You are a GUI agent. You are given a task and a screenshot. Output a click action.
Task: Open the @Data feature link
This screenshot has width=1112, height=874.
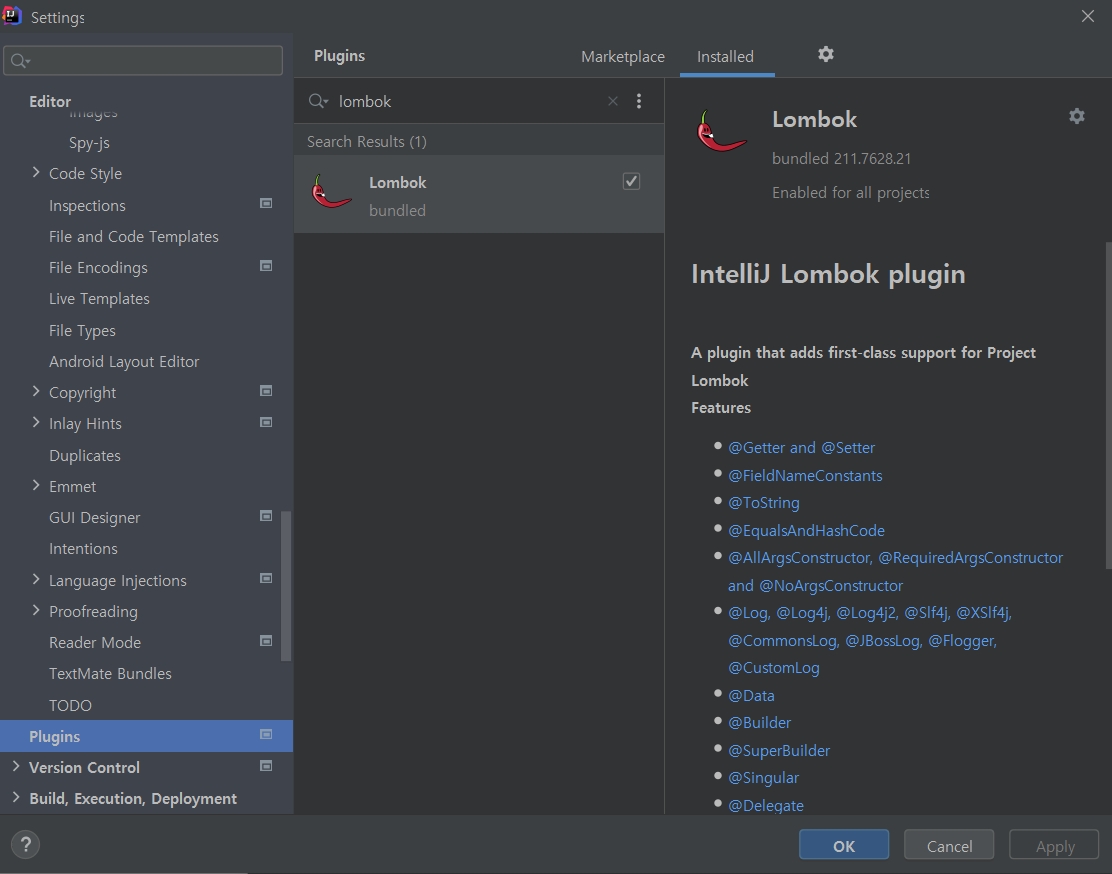point(751,696)
